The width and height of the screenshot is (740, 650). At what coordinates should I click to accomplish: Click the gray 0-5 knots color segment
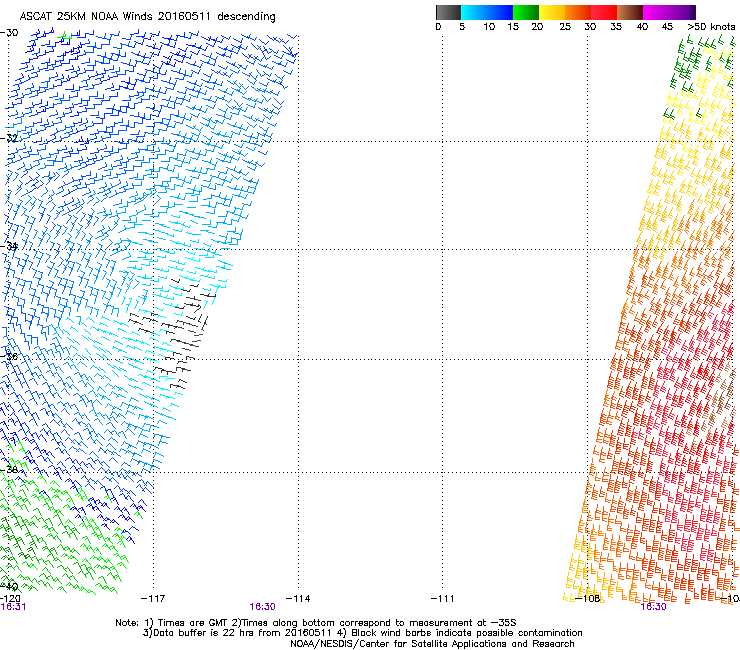point(448,12)
